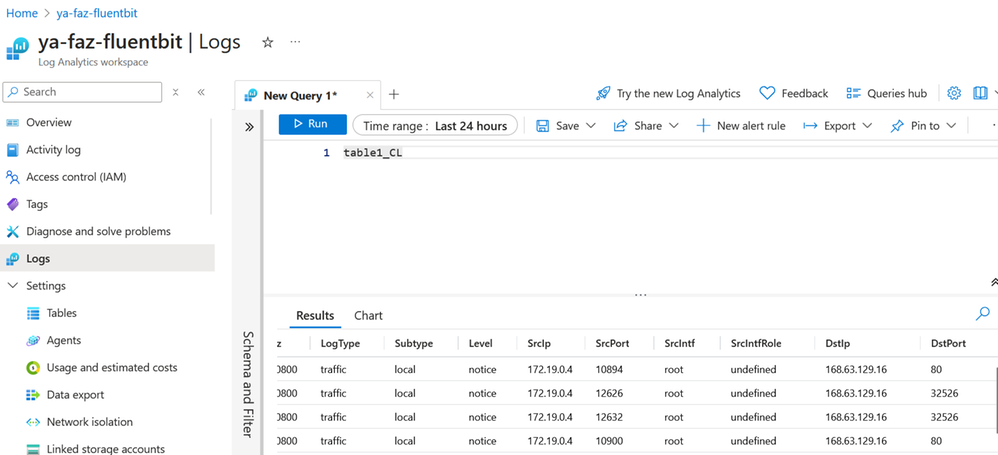The height and width of the screenshot is (455, 998).
Task: Switch to the Chart tab
Action: (368, 316)
